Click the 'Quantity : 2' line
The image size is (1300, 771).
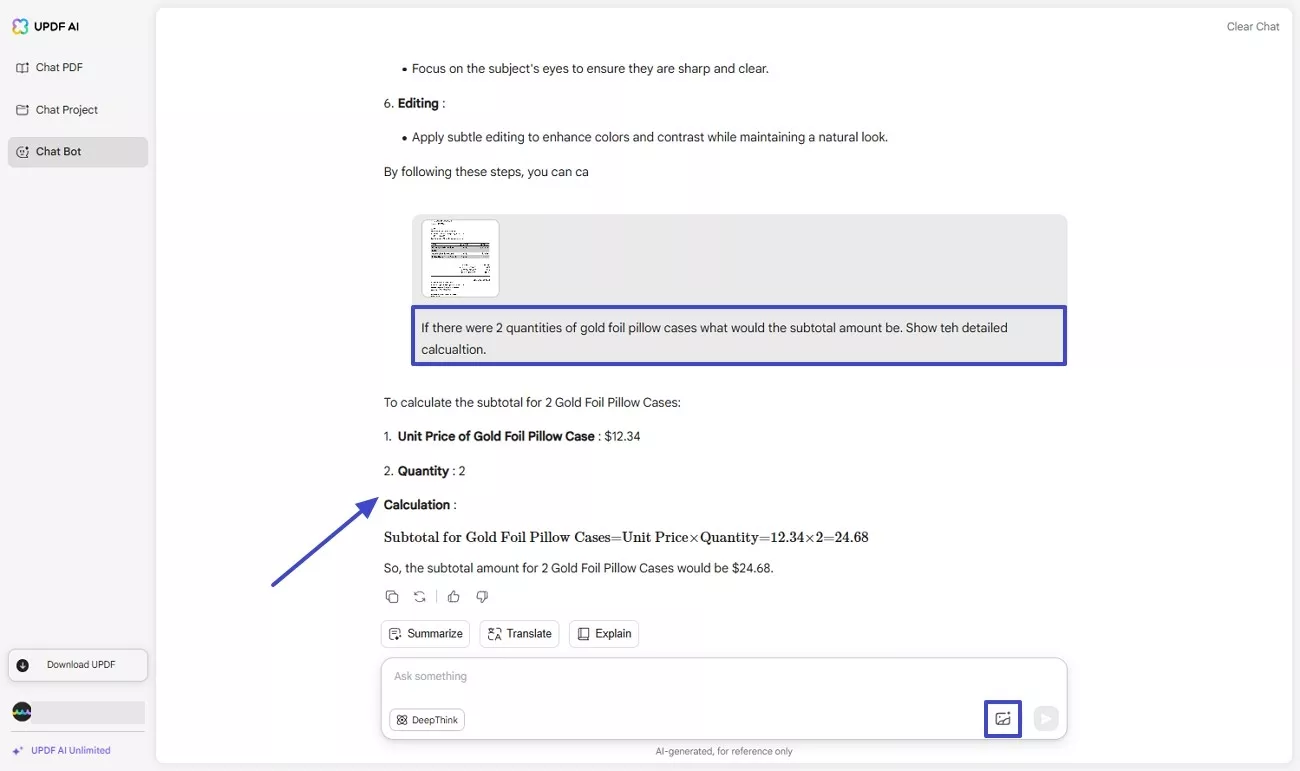click(425, 471)
